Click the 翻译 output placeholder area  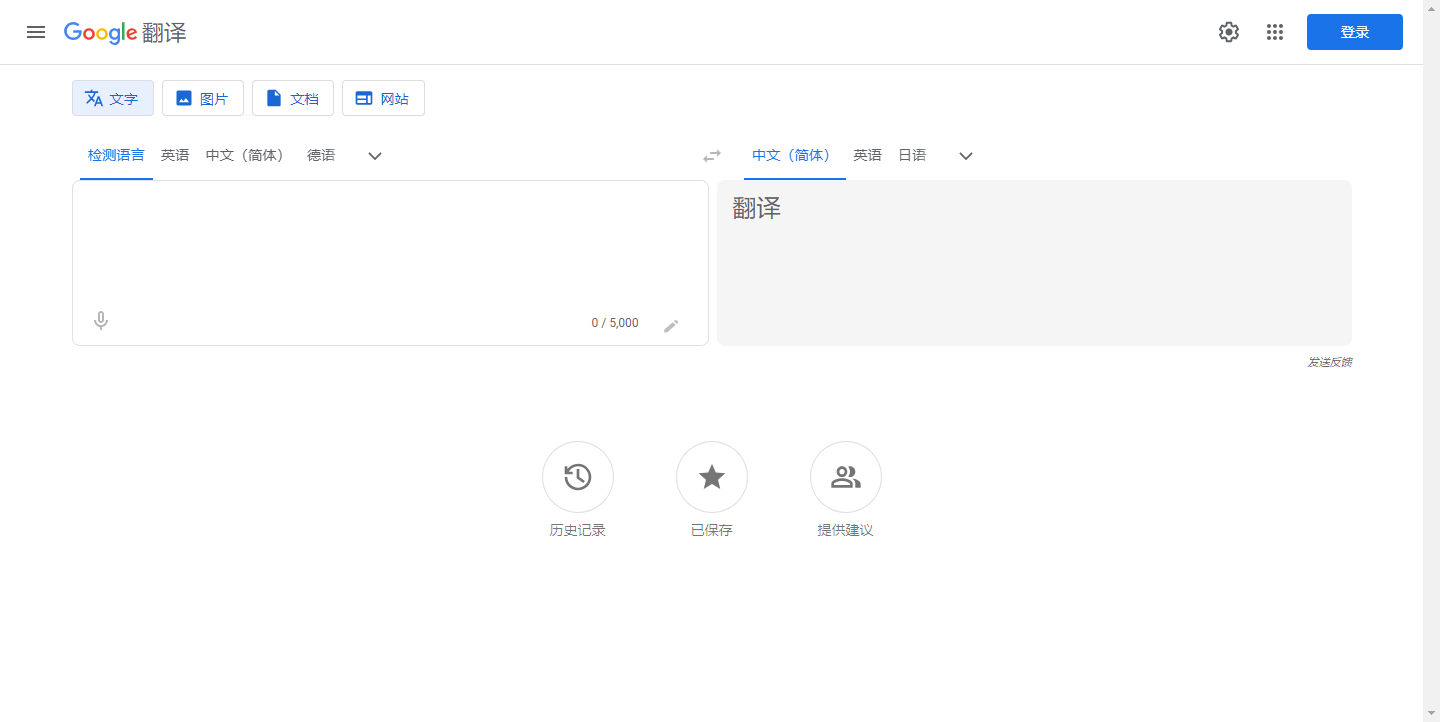[1034, 263]
